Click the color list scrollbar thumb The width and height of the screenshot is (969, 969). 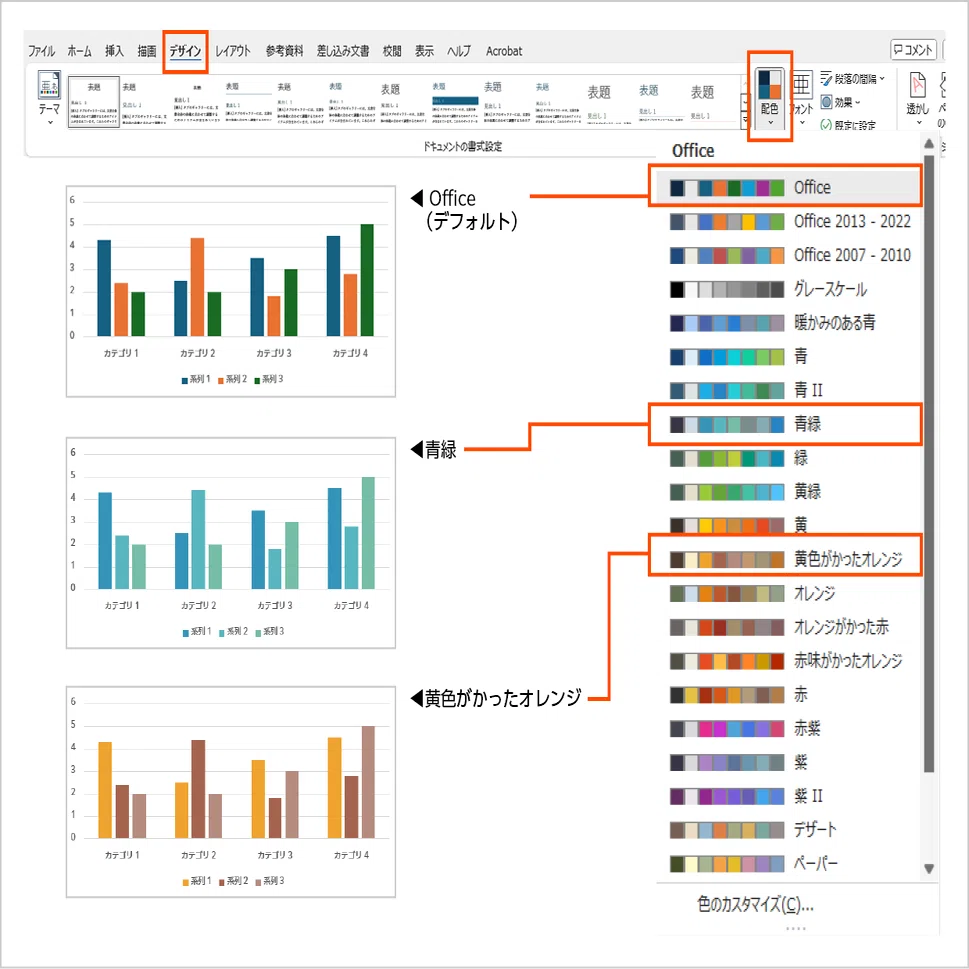(x=929, y=463)
